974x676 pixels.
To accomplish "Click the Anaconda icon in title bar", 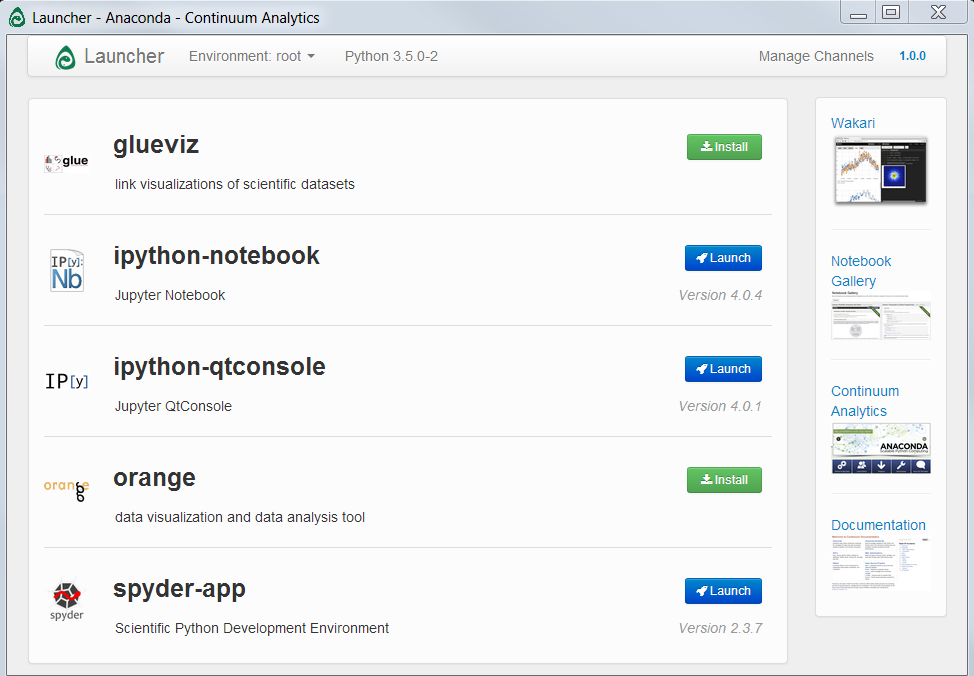I will 17,17.
